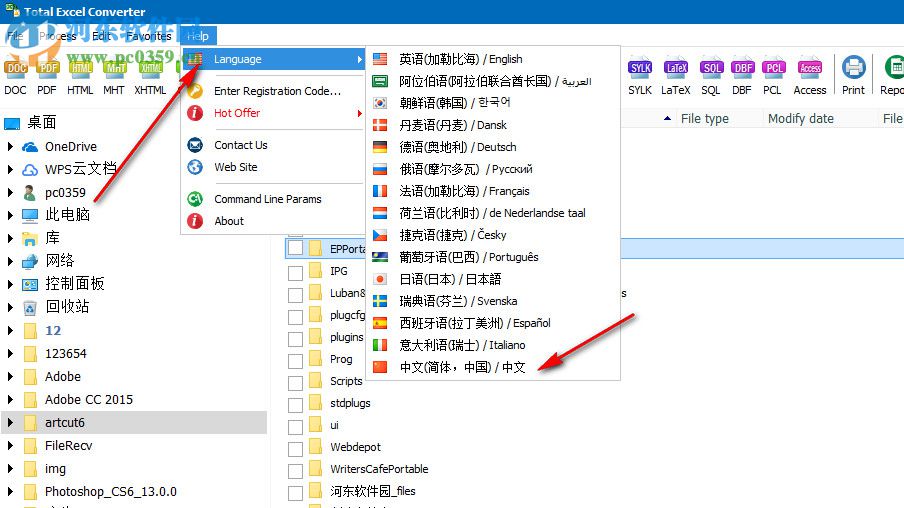Click the WPS云文档 cloud icon
Image resolution: width=904 pixels, height=508 pixels.
point(30,170)
